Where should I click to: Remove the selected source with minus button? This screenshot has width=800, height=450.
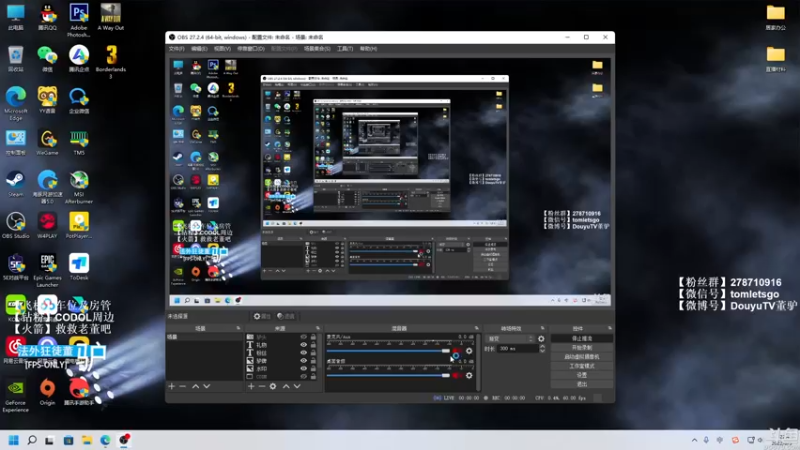pos(262,386)
